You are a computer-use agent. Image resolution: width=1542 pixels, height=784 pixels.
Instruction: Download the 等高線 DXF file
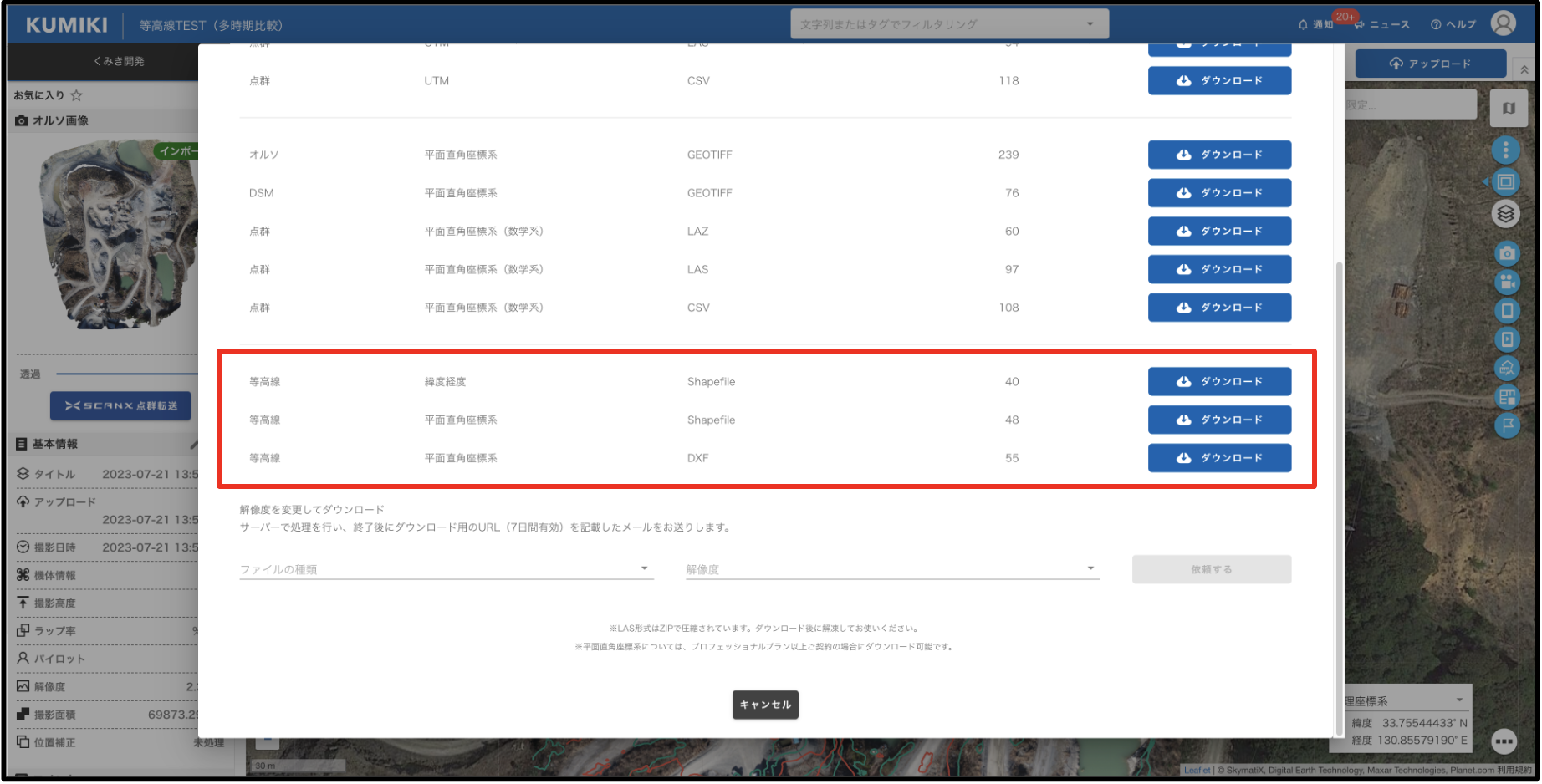(x=1219, y=457)
